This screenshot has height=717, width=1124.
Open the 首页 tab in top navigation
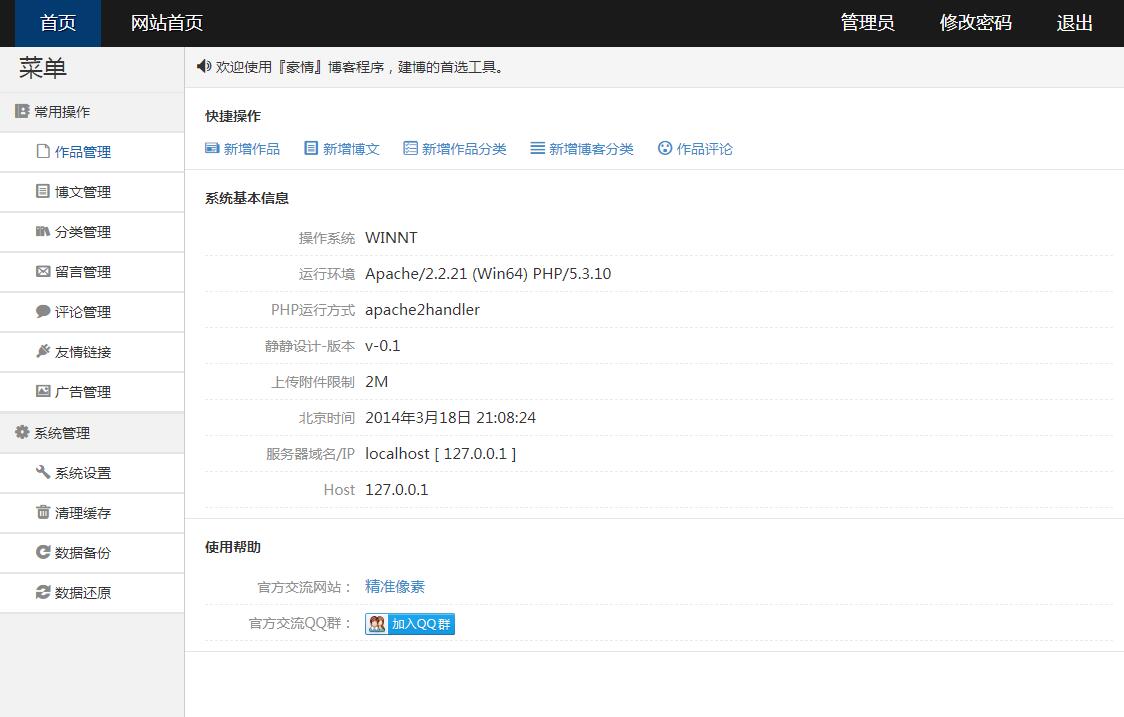coord(58,23)
